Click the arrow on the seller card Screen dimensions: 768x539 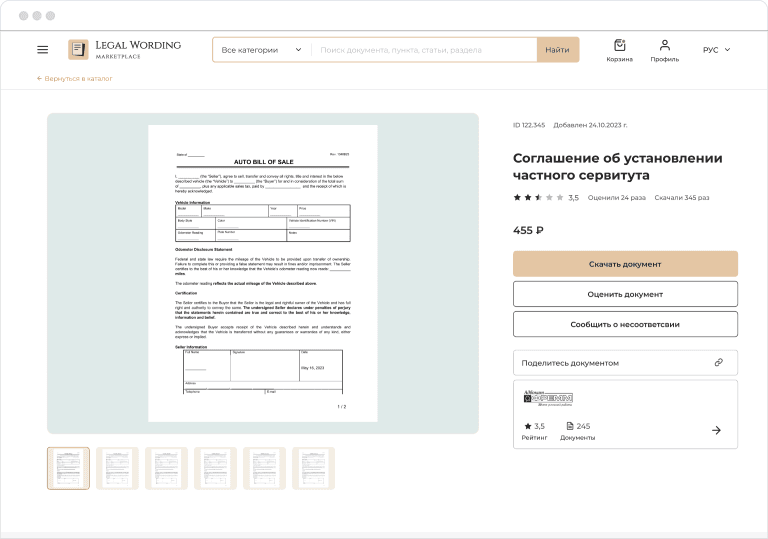[716, 430]
